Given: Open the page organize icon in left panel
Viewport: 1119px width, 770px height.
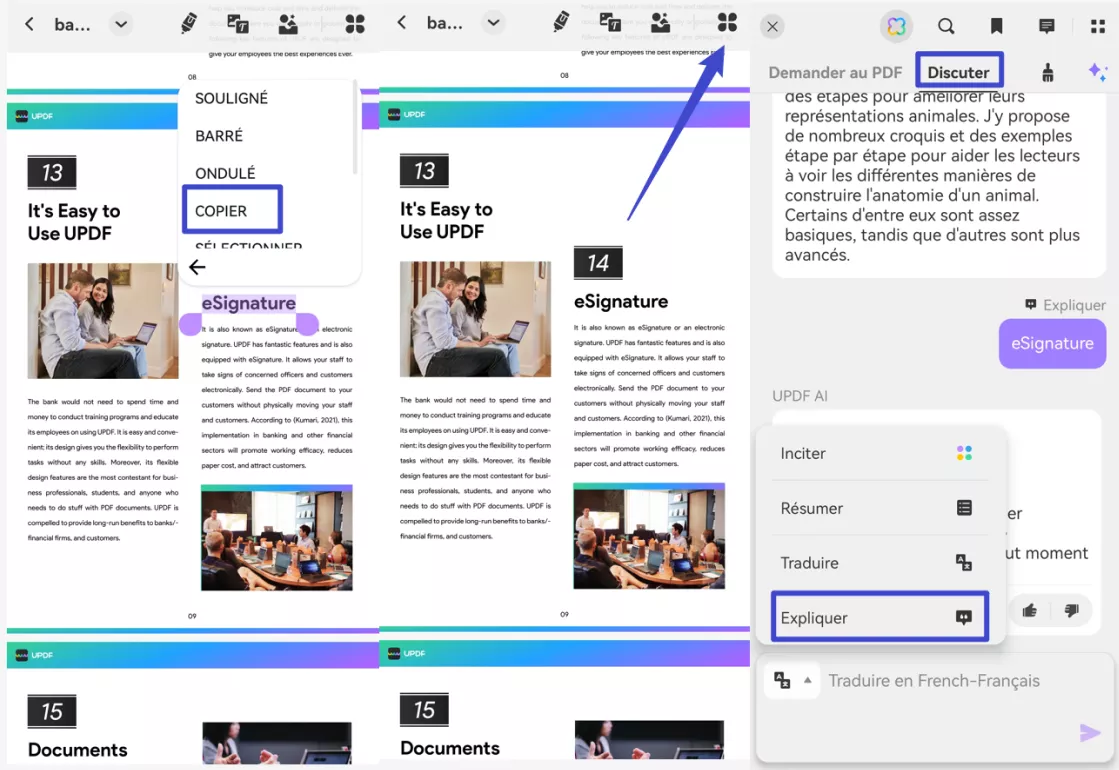Looking at the screenshot, I should pos(288,24).
